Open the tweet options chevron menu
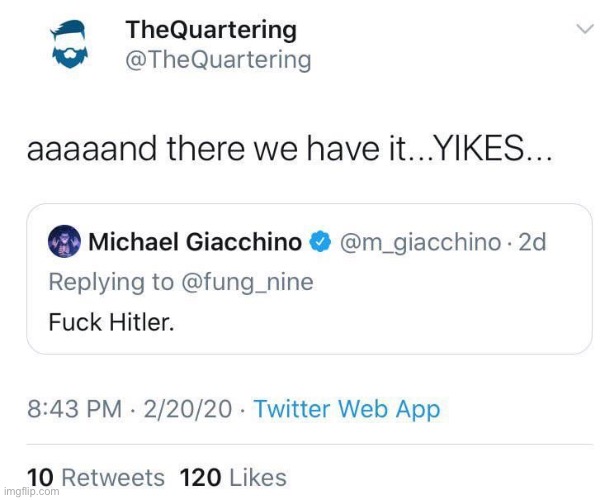 (585, 31)
